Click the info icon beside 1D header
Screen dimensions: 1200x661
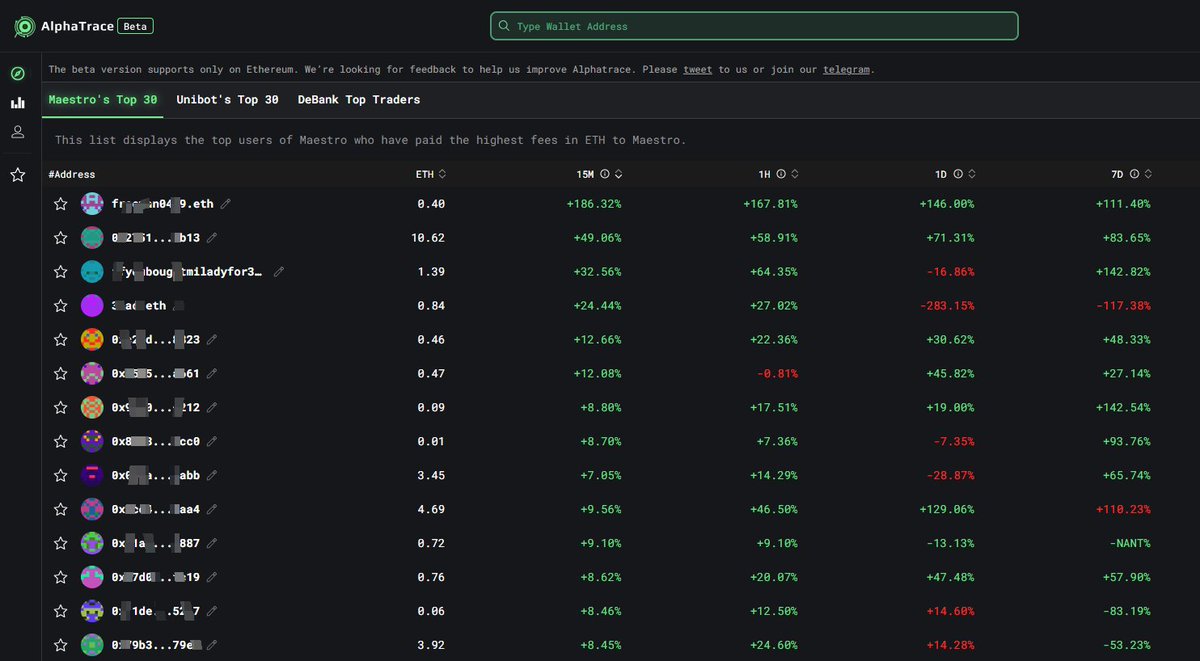point(958,174)
